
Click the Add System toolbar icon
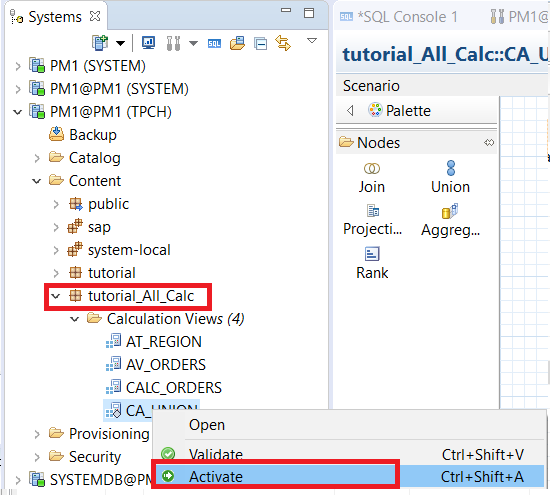[x=100, y=43]
